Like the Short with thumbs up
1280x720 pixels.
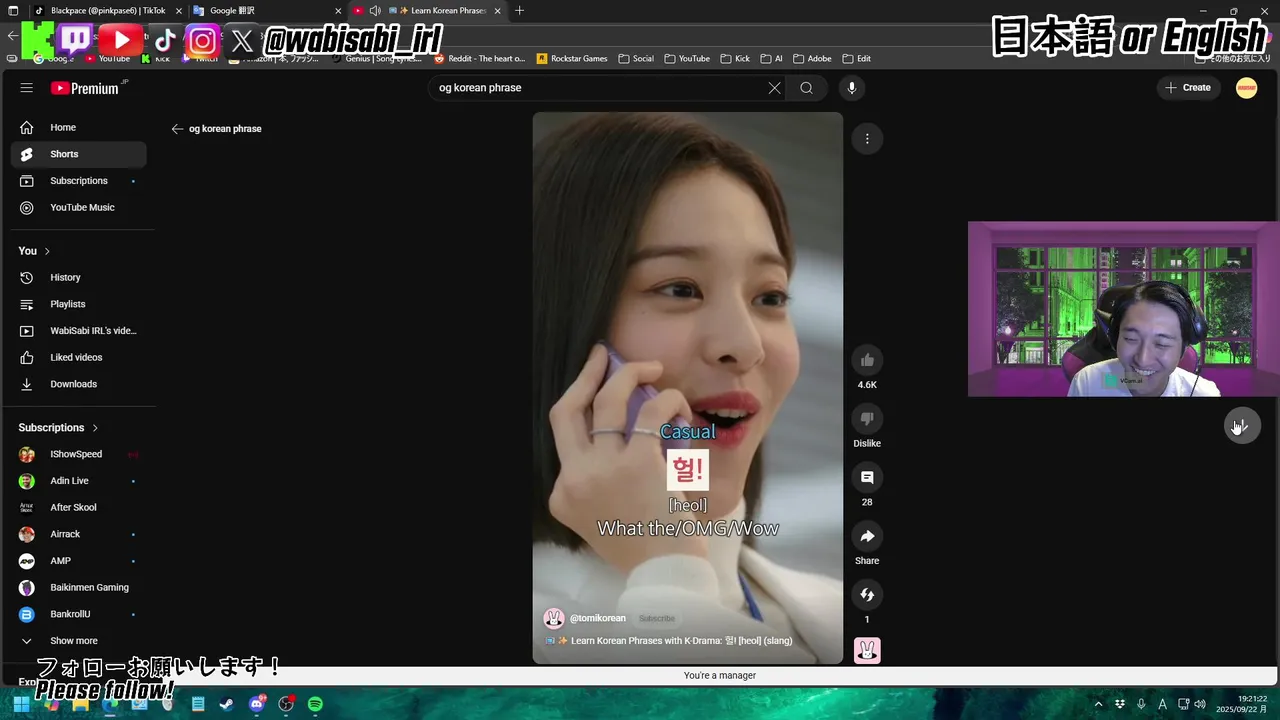tap(867, 361)
